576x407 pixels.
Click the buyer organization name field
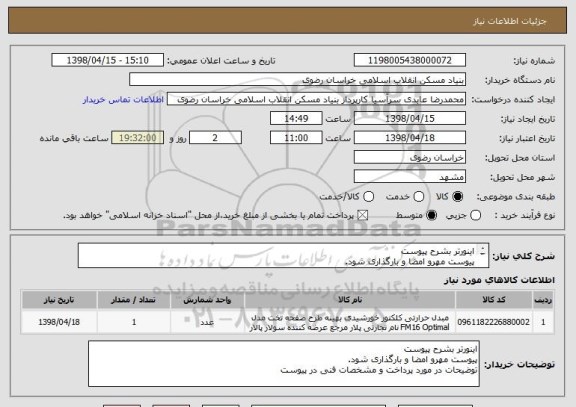click(x=298, y=80)
